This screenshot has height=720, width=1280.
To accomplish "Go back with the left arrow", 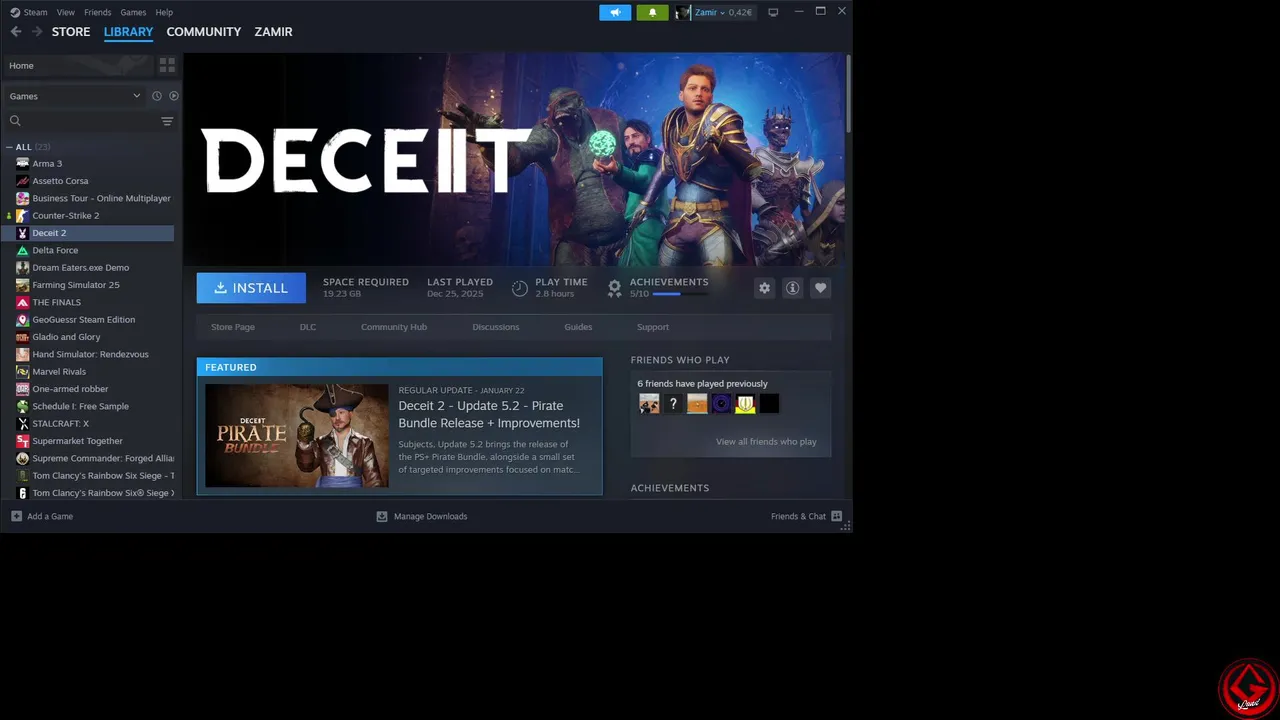I will coord(16,32).
